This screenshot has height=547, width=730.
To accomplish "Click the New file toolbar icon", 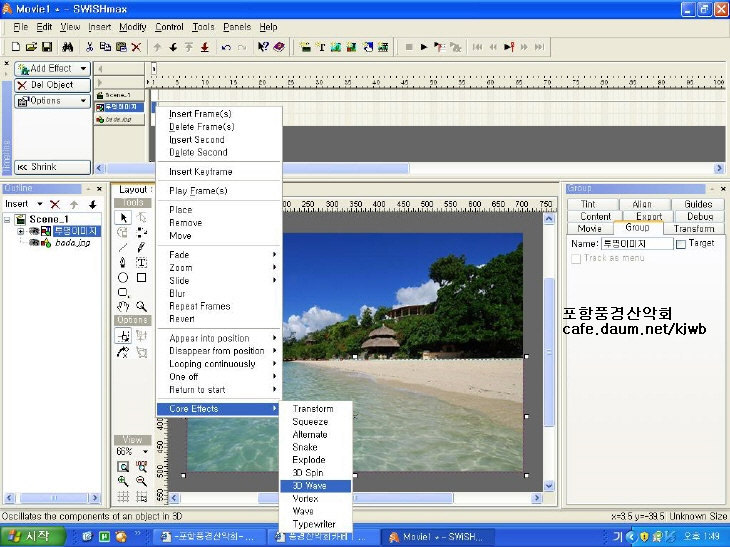I will coord(16,47).
